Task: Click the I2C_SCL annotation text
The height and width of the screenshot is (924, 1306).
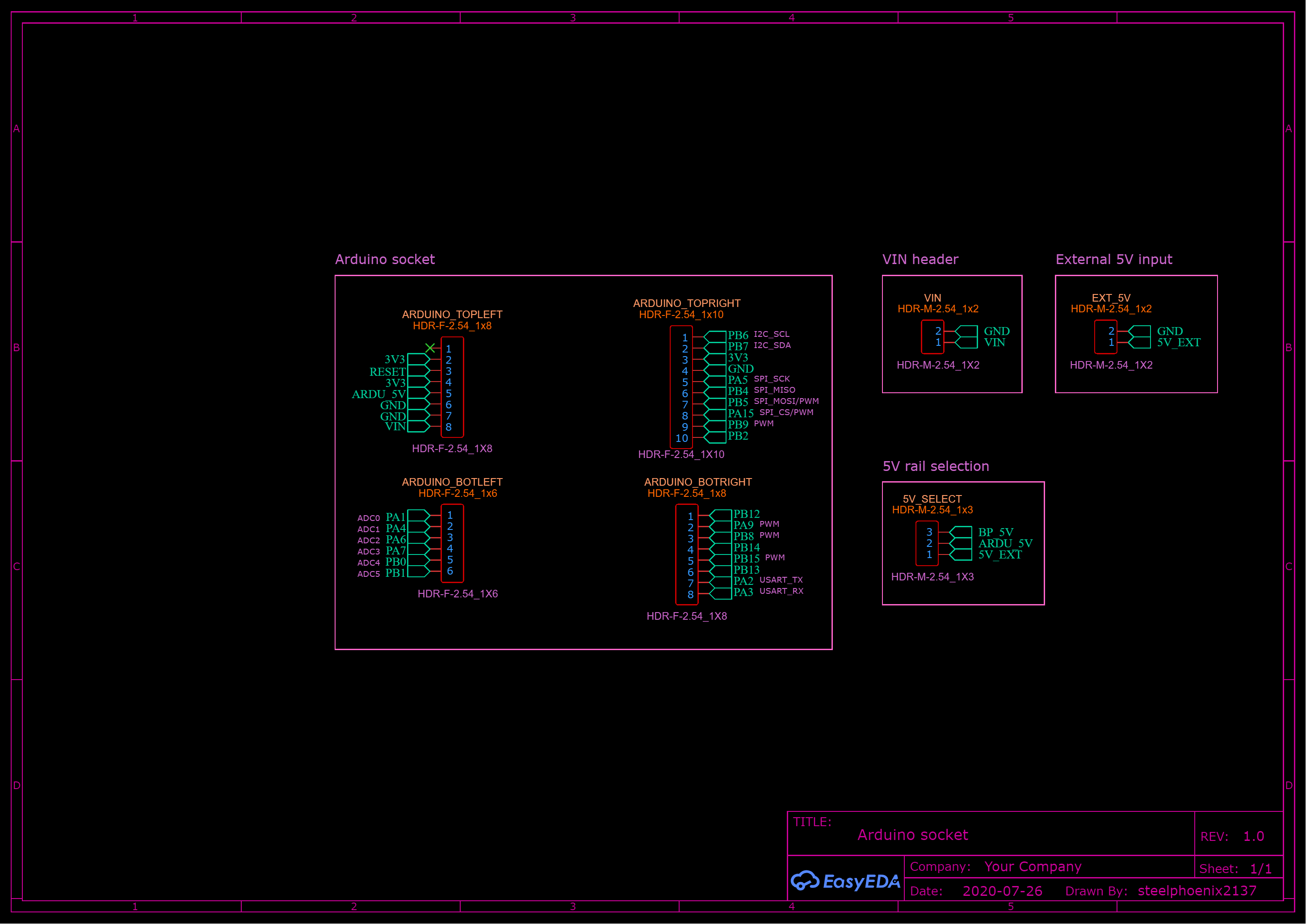Action: point(771,334)
